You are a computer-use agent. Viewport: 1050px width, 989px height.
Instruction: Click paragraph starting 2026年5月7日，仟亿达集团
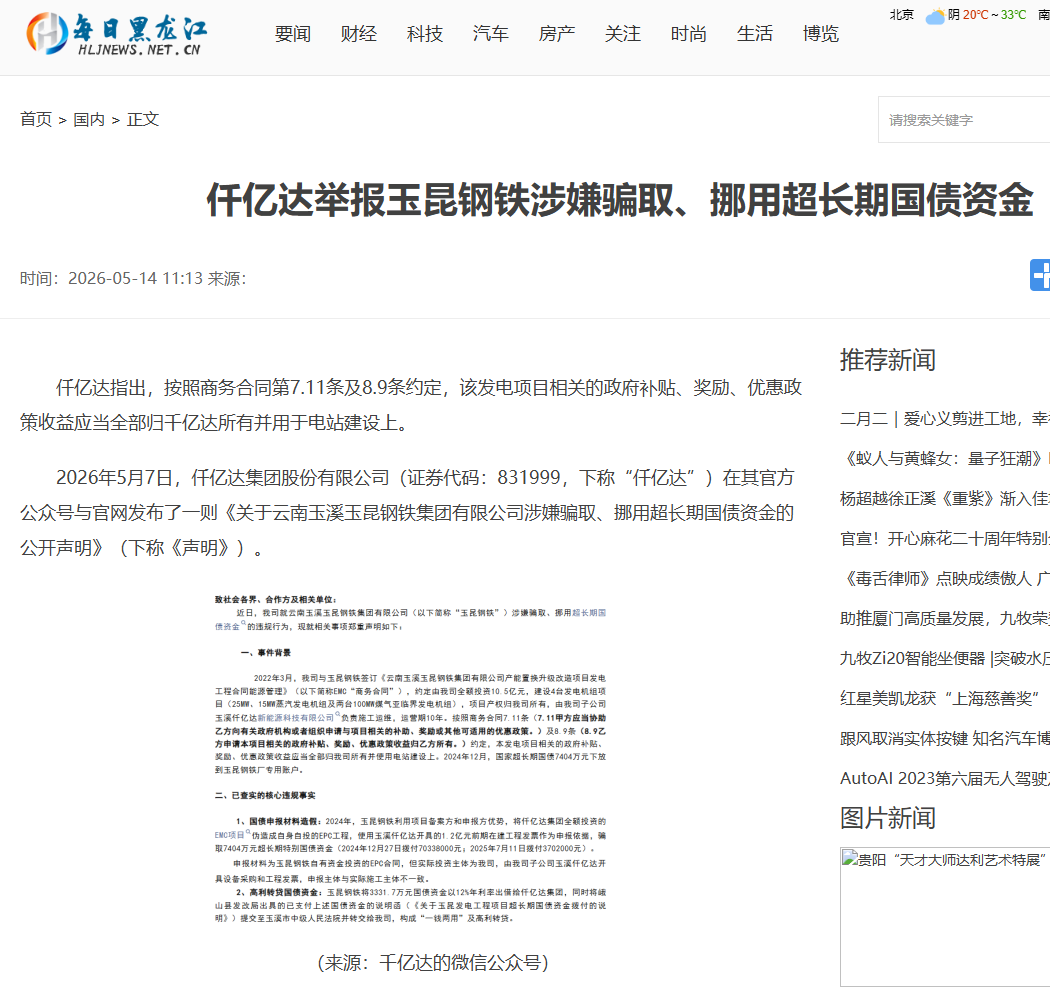tap(407, 513)
